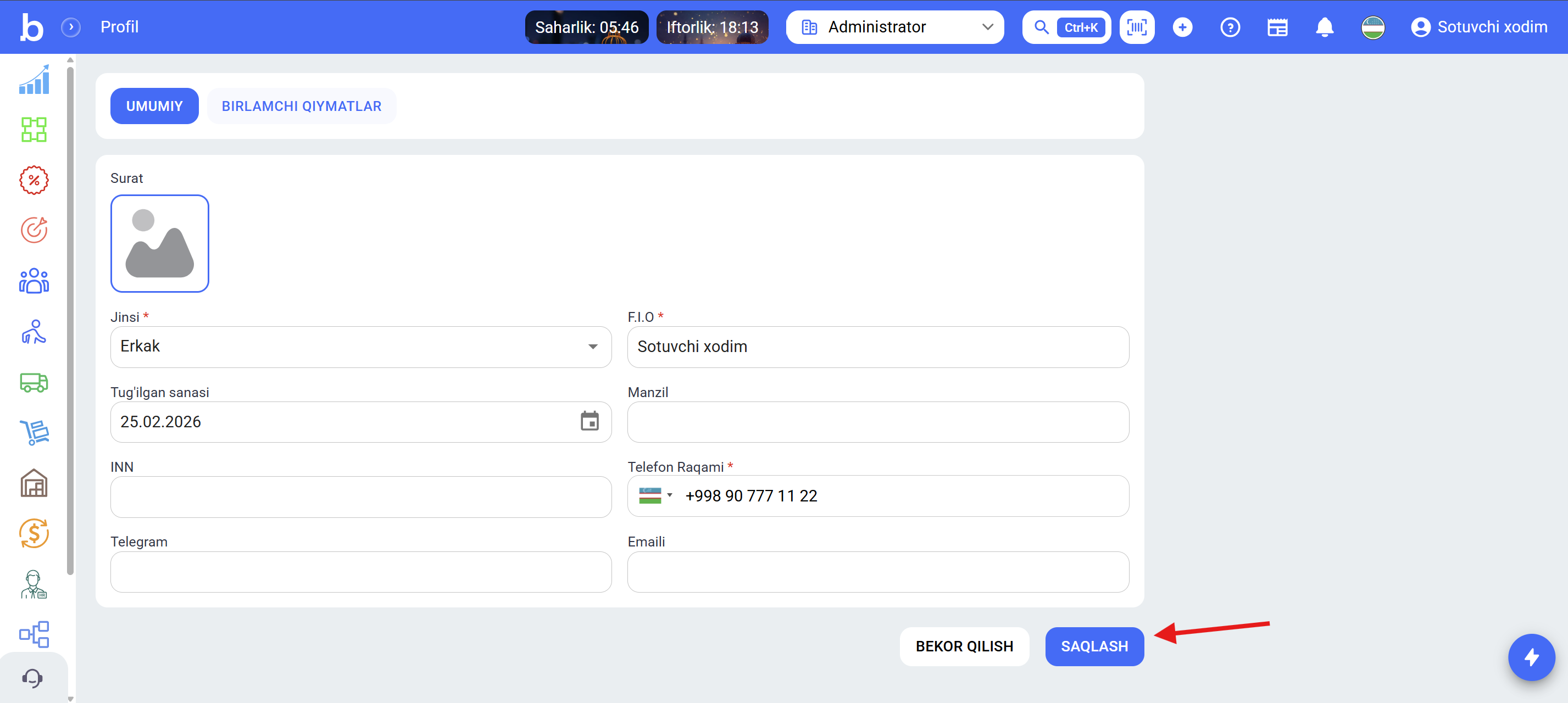Click the Surat photo upload placeholder
1568x703 pixels.
click(x=159, y=243)
